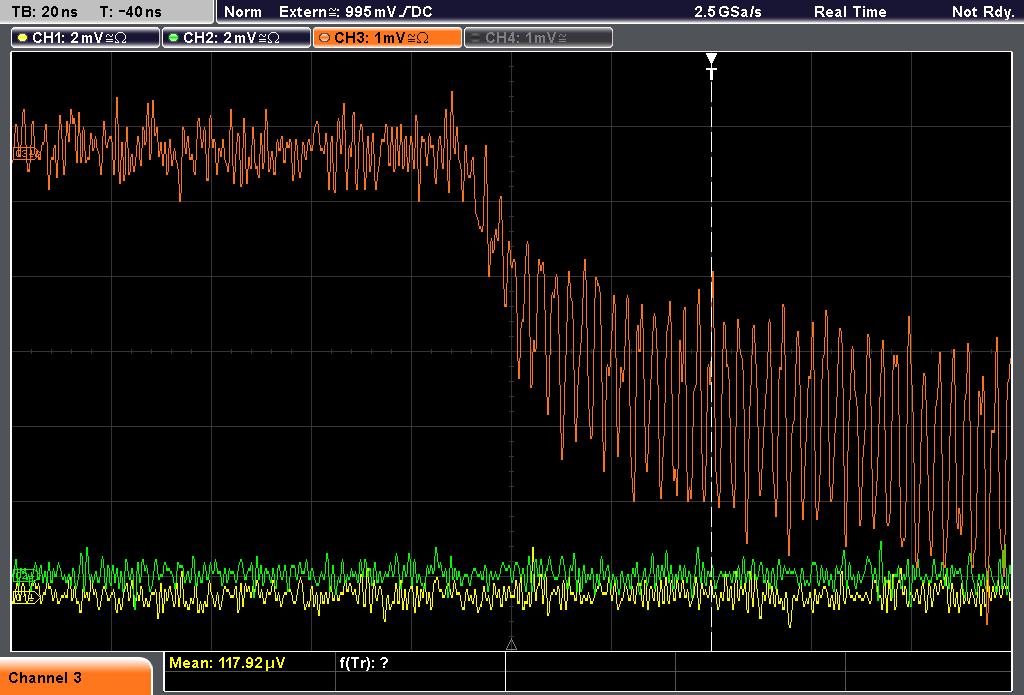Image resolution: width=1024 pixels, height=695 pixels.
Task: Select the CH1 2mV channel tab
Action: (x=86, y=38)
